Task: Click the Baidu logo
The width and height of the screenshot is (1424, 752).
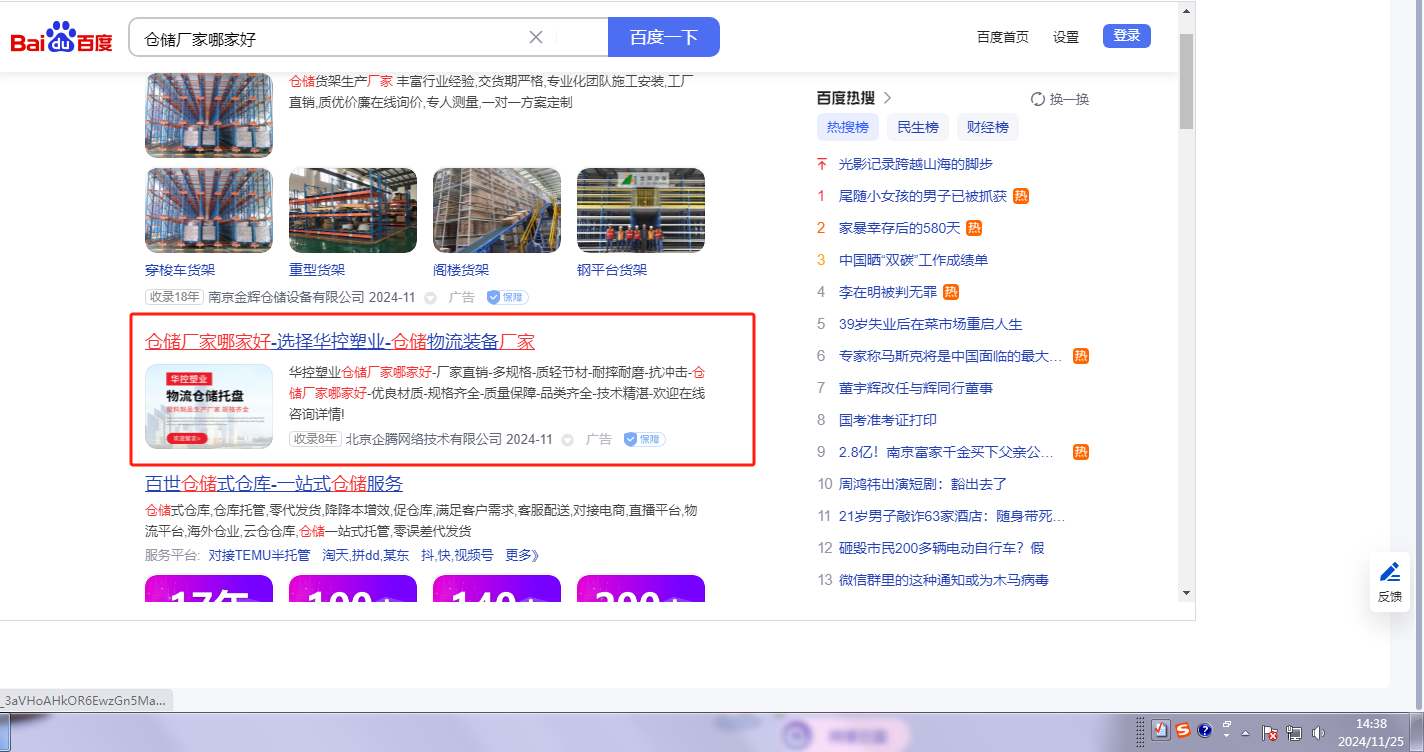Action: (62, 39)
